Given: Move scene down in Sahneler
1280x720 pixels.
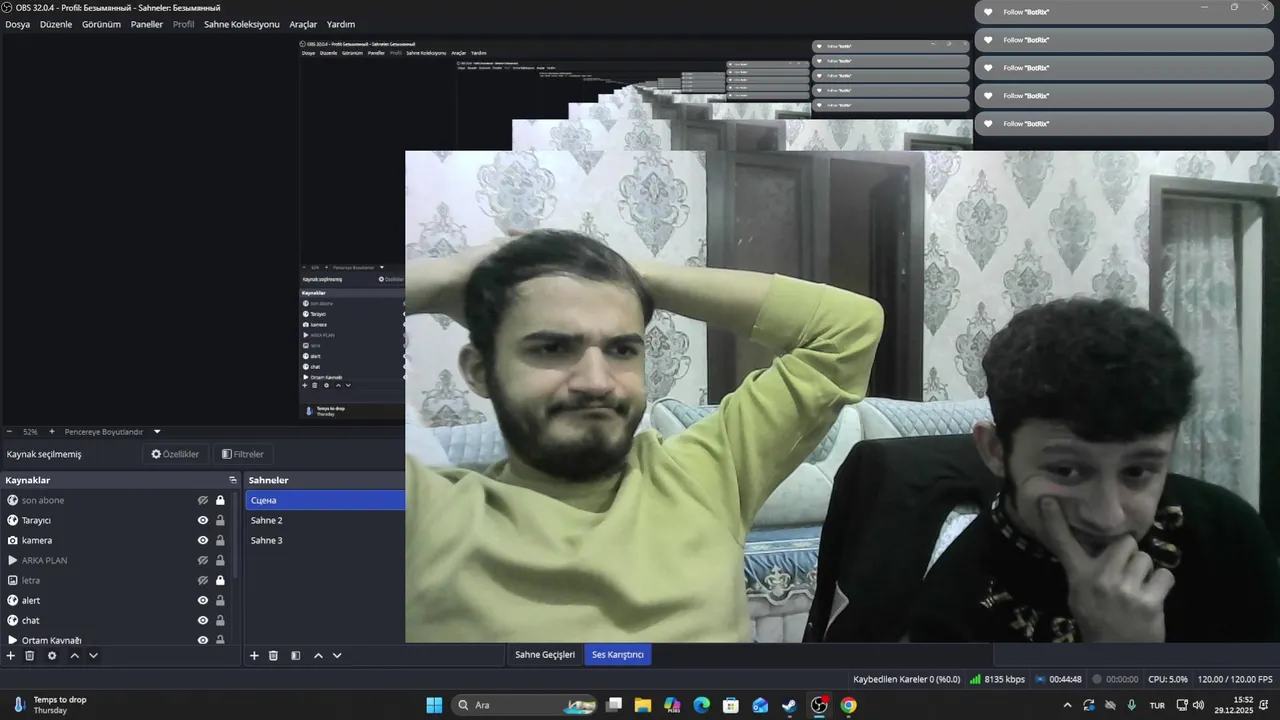Looking at the screenshot, I should coord(337,656).
